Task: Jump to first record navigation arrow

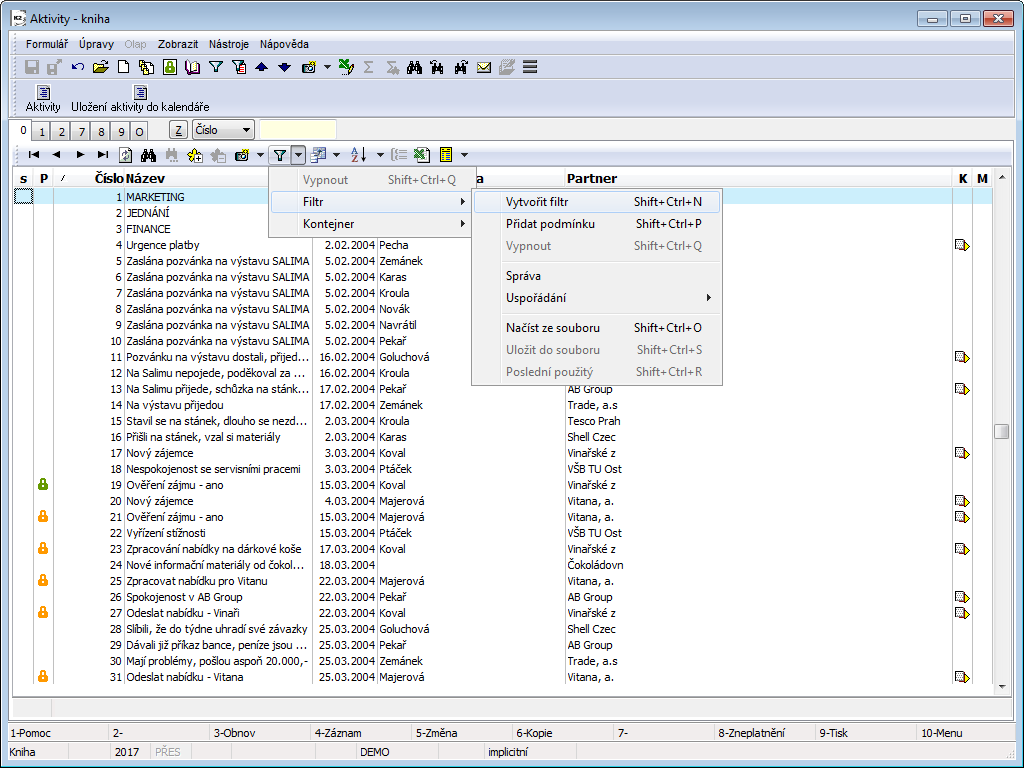Action: click(x=34, y=155)
